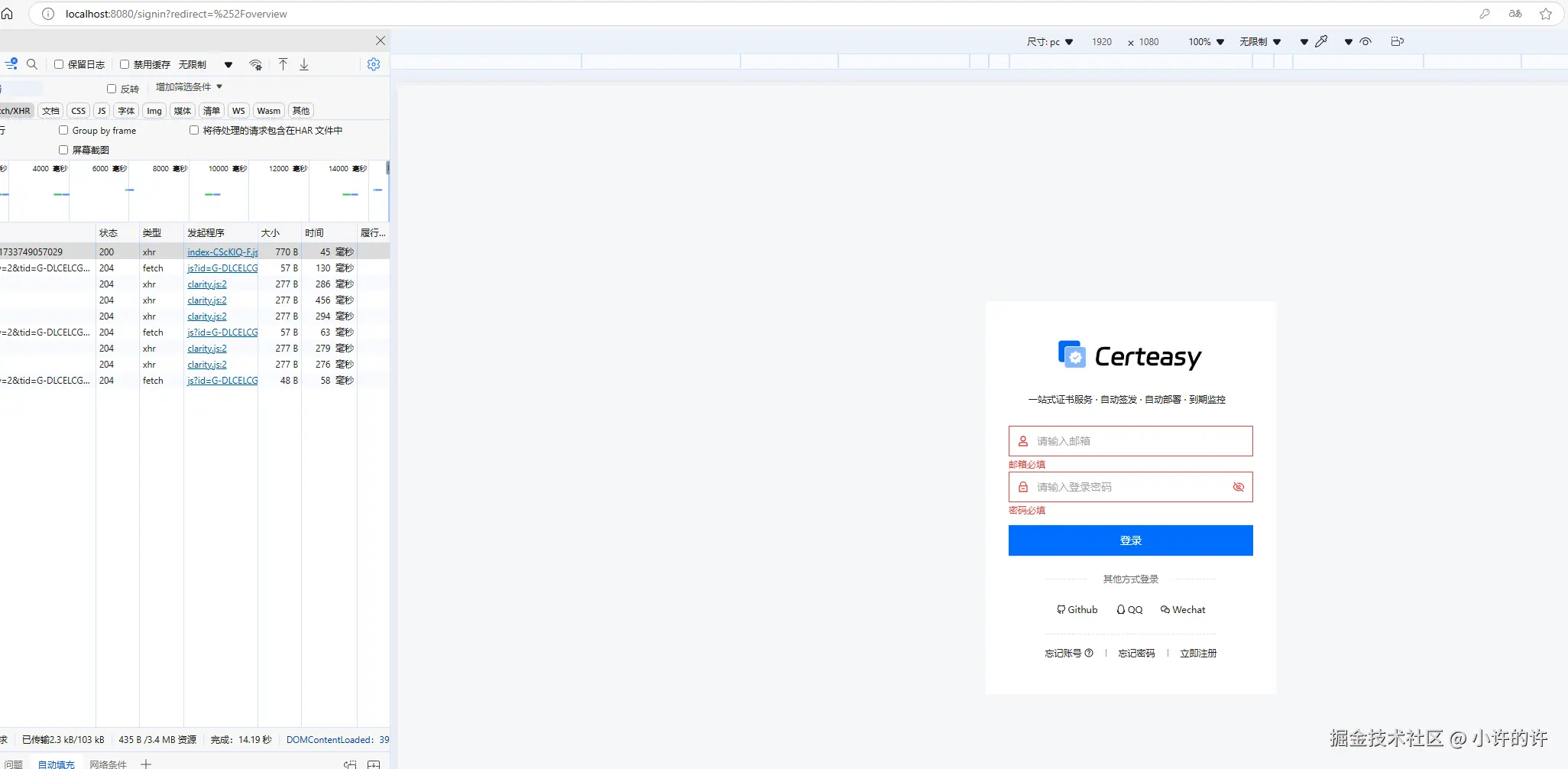1568x769 pixels.
Task: Open the 100% zoom dropdown
Action: point(1207,42)
